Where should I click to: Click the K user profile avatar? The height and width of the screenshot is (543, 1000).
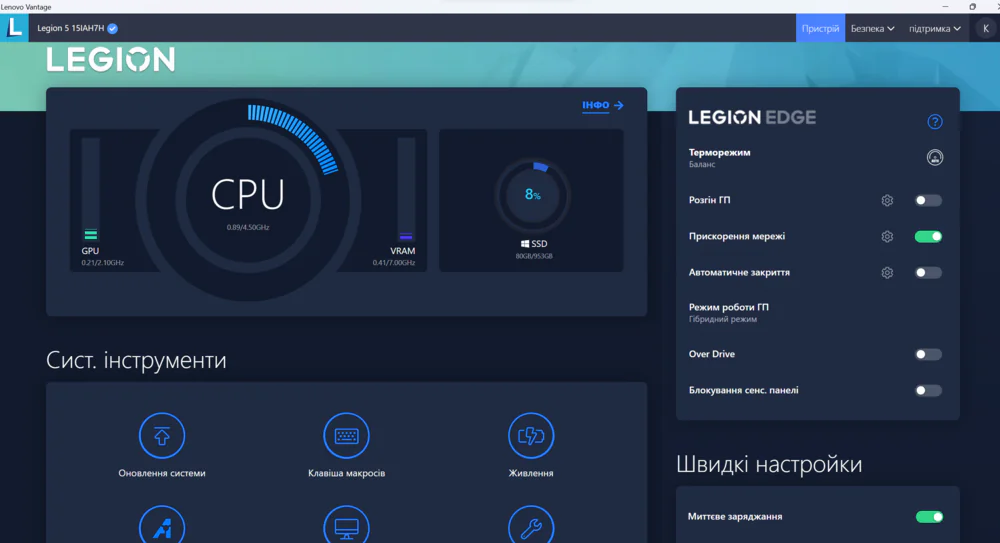tap(985, 28)
